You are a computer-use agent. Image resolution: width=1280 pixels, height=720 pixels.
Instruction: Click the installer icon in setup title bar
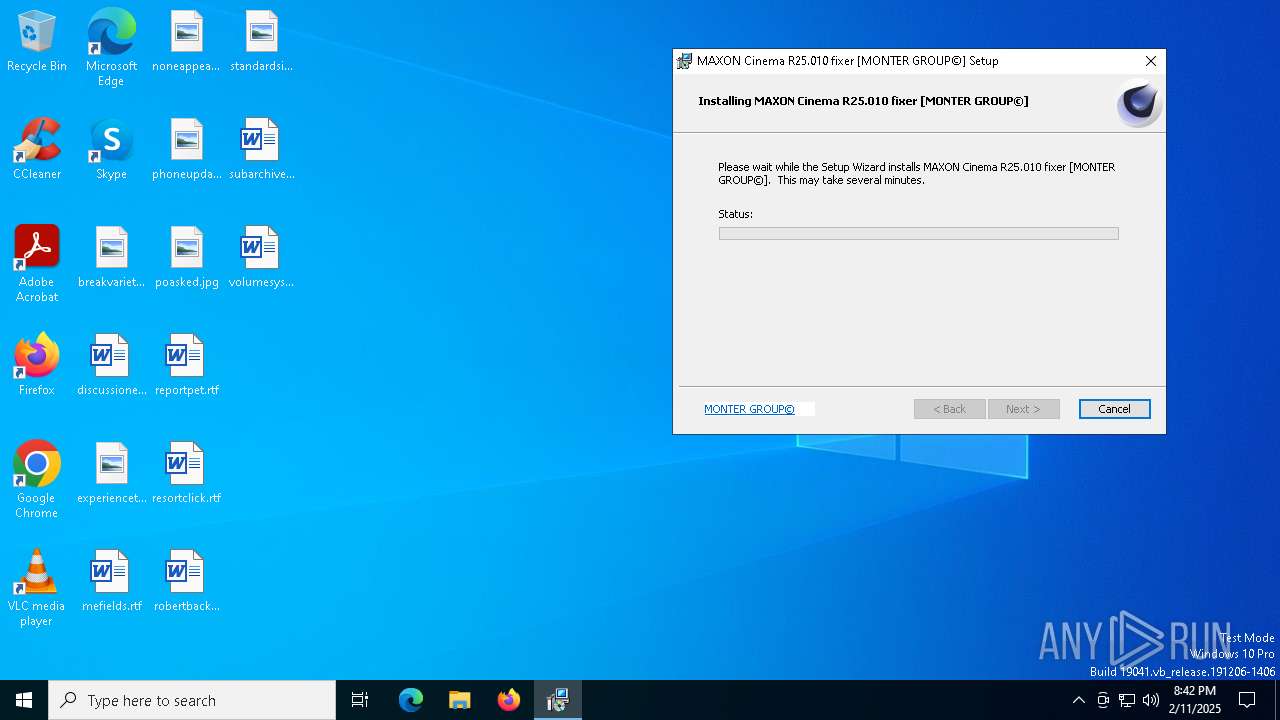(684, 61)
